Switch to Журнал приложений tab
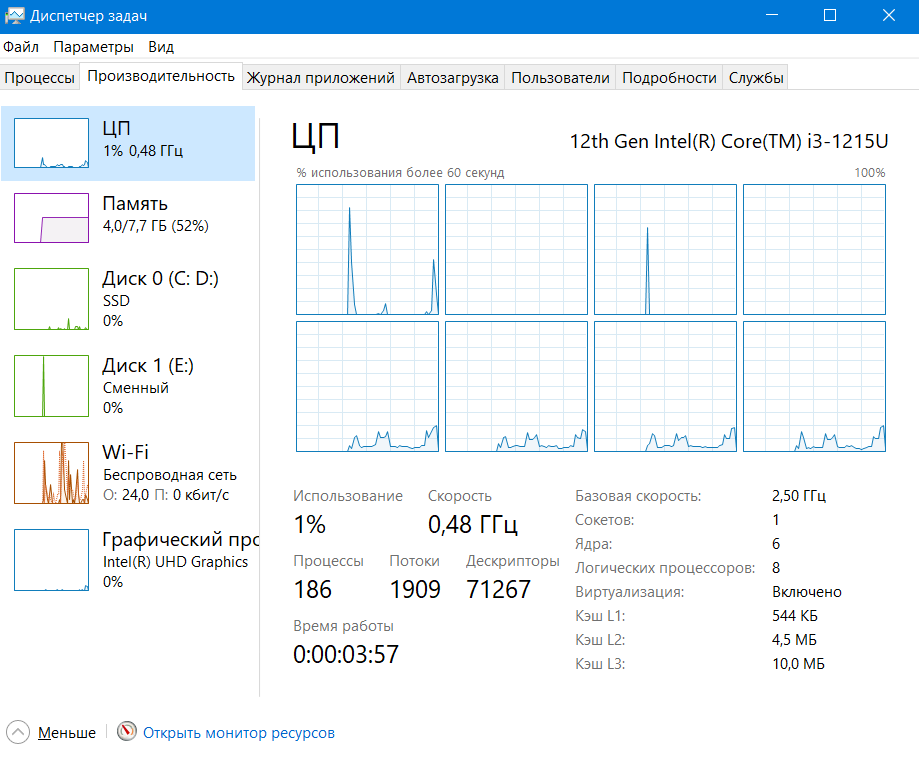This screenshot has width=919, height=760. point(321,77)
